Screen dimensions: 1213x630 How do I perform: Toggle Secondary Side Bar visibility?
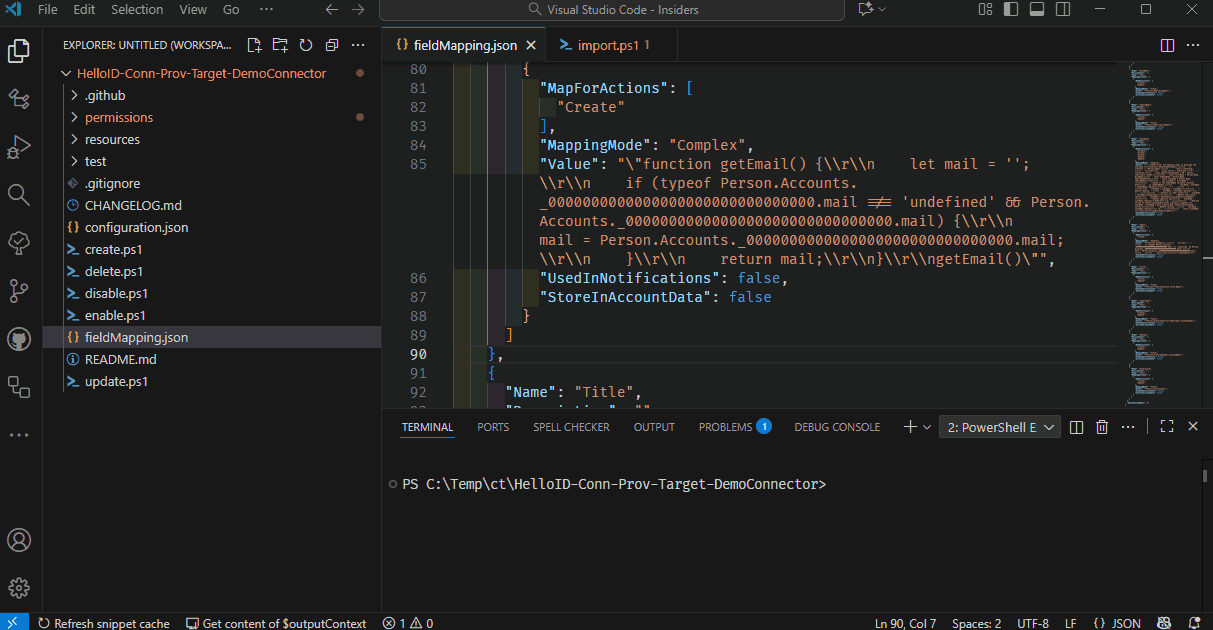1063,9
